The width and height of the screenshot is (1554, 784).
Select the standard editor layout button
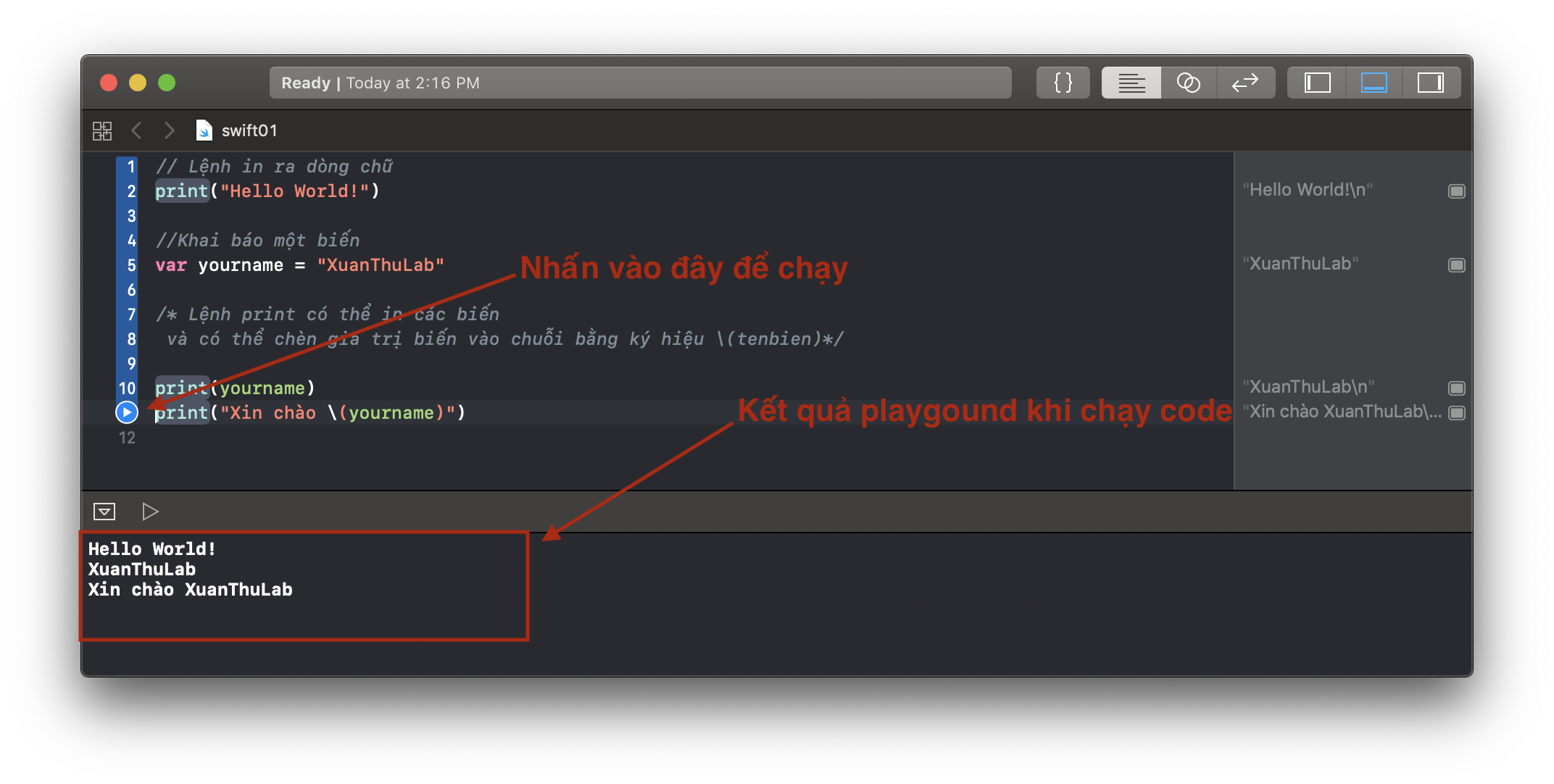1131,83
